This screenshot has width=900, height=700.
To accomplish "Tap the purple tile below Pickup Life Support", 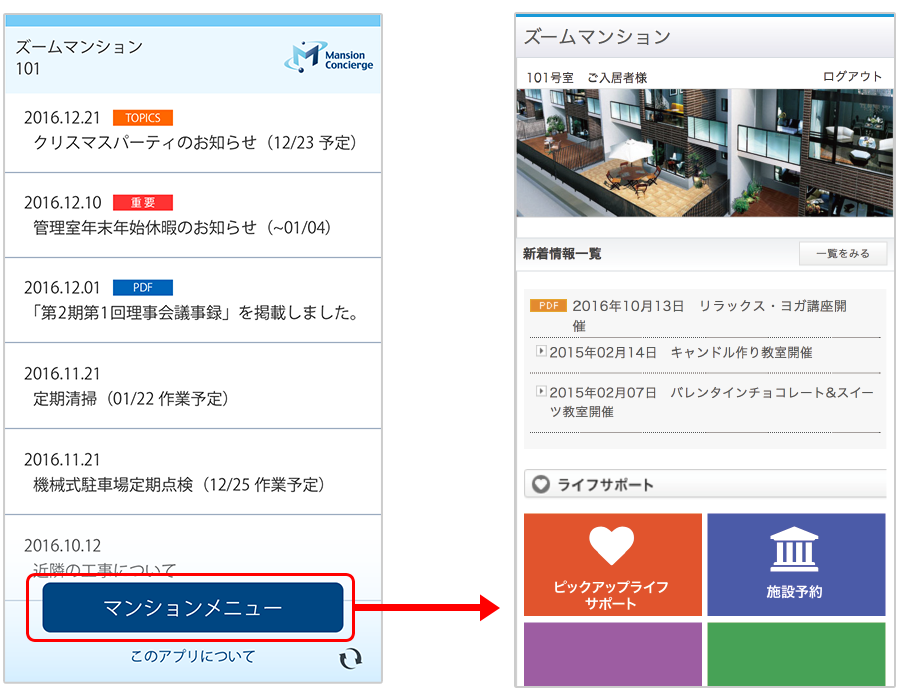I will 612,653.
